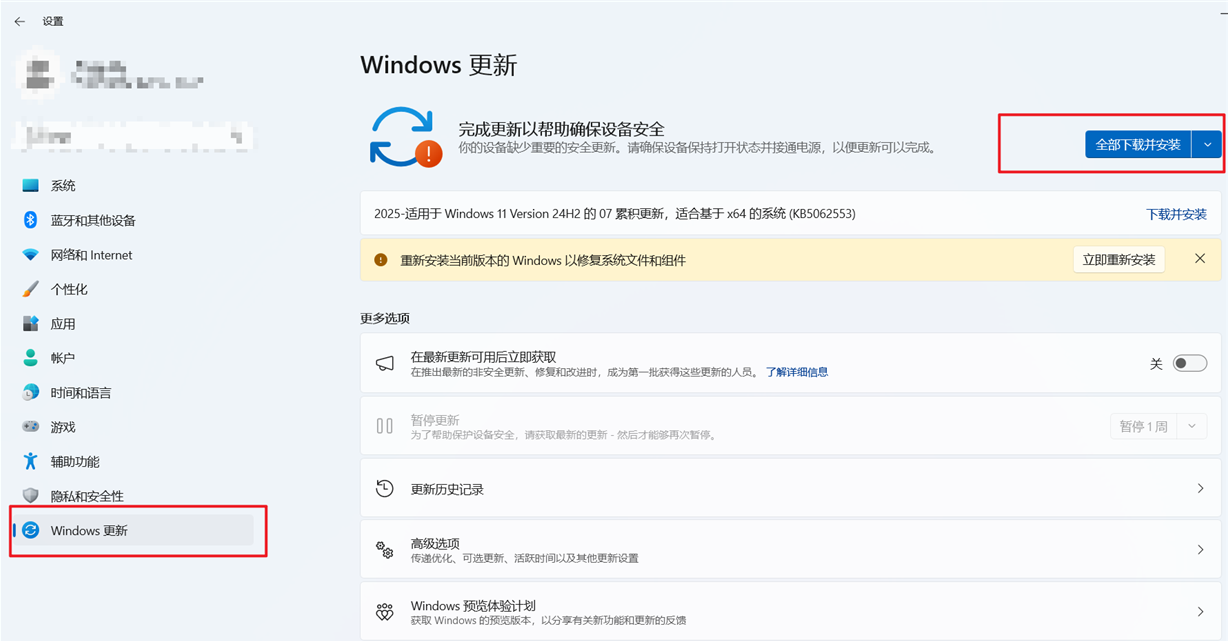Click 全部下载并安装 button
The image size is (1232, 641).
point(1138,144)
